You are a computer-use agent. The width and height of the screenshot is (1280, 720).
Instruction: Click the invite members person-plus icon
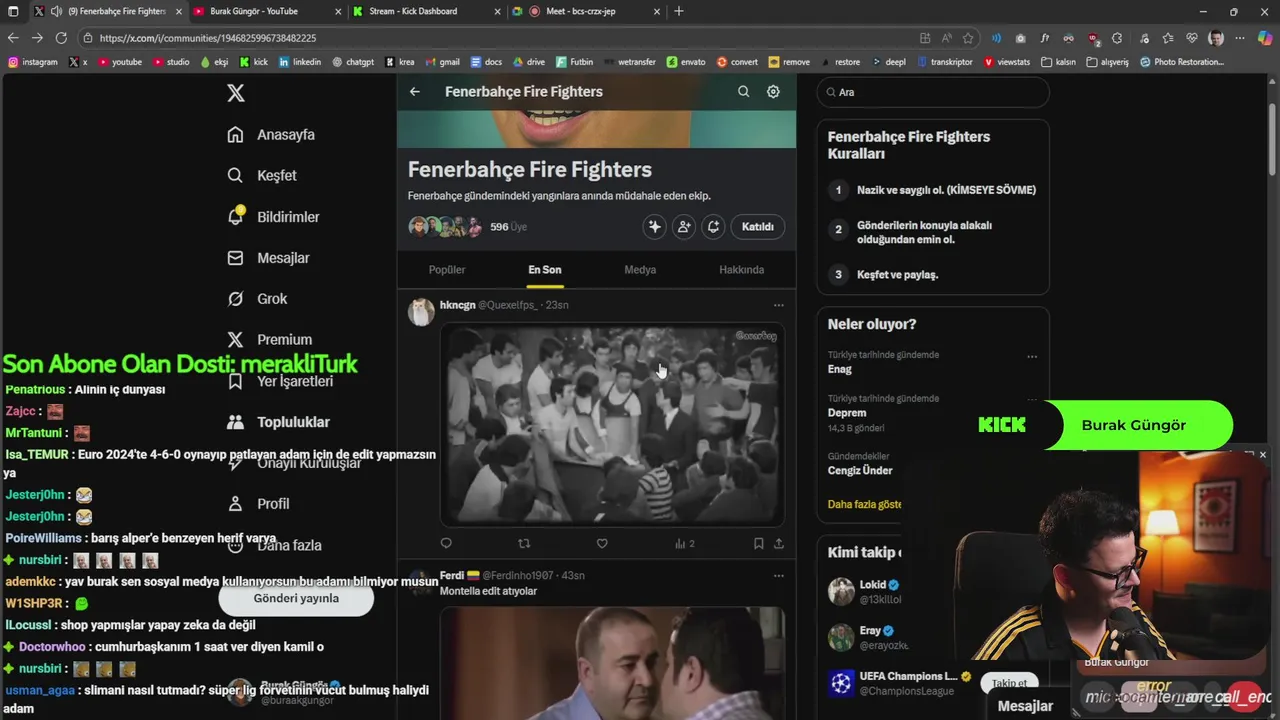684,227
